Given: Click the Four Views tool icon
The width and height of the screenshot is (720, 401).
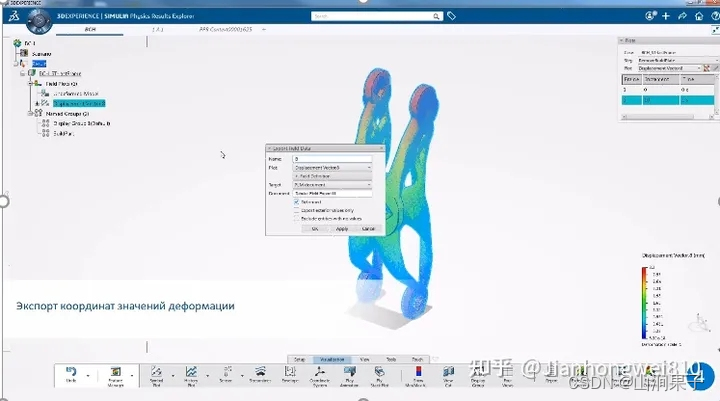Looking at the screenshot, I should [x=507, y=376].
